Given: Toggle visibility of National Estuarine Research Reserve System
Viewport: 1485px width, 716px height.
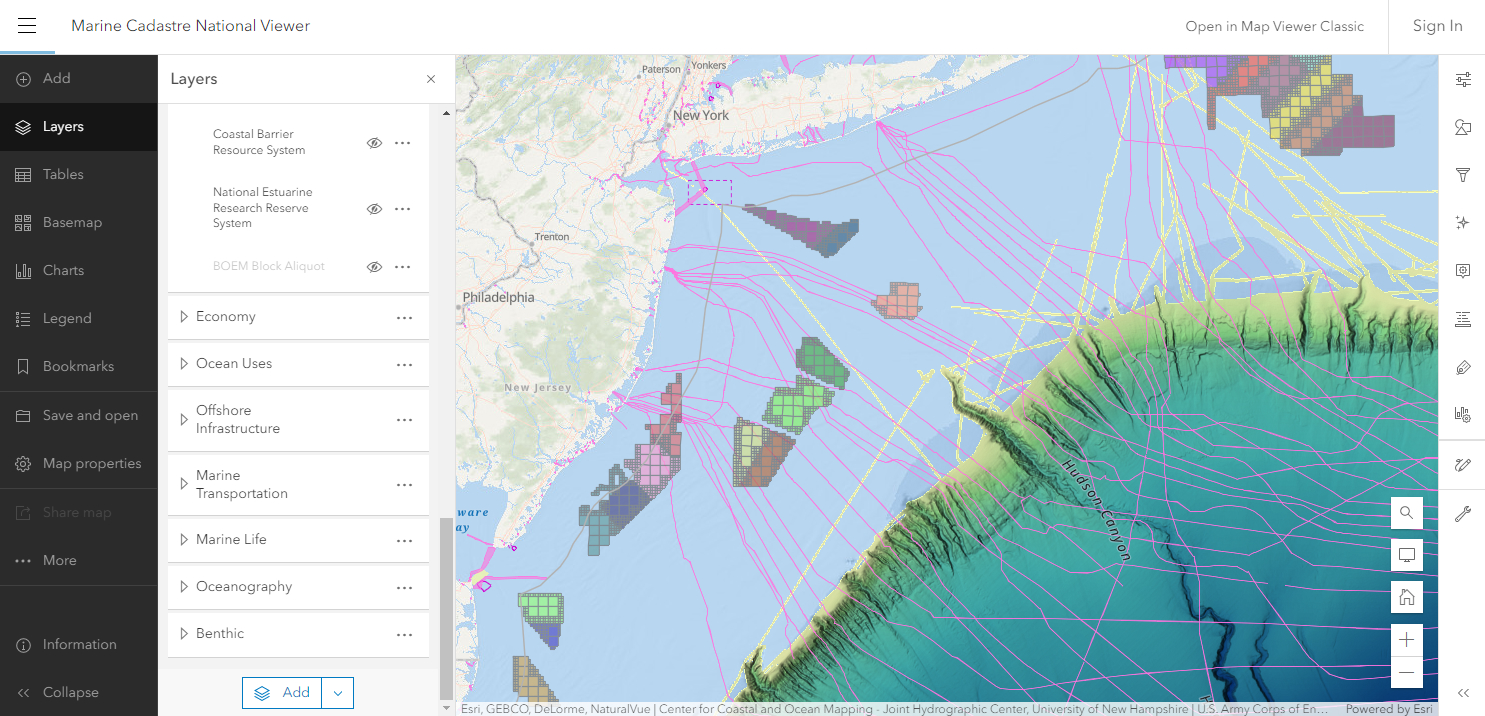Looking at the screenshot, I should (x=374, y=209).
